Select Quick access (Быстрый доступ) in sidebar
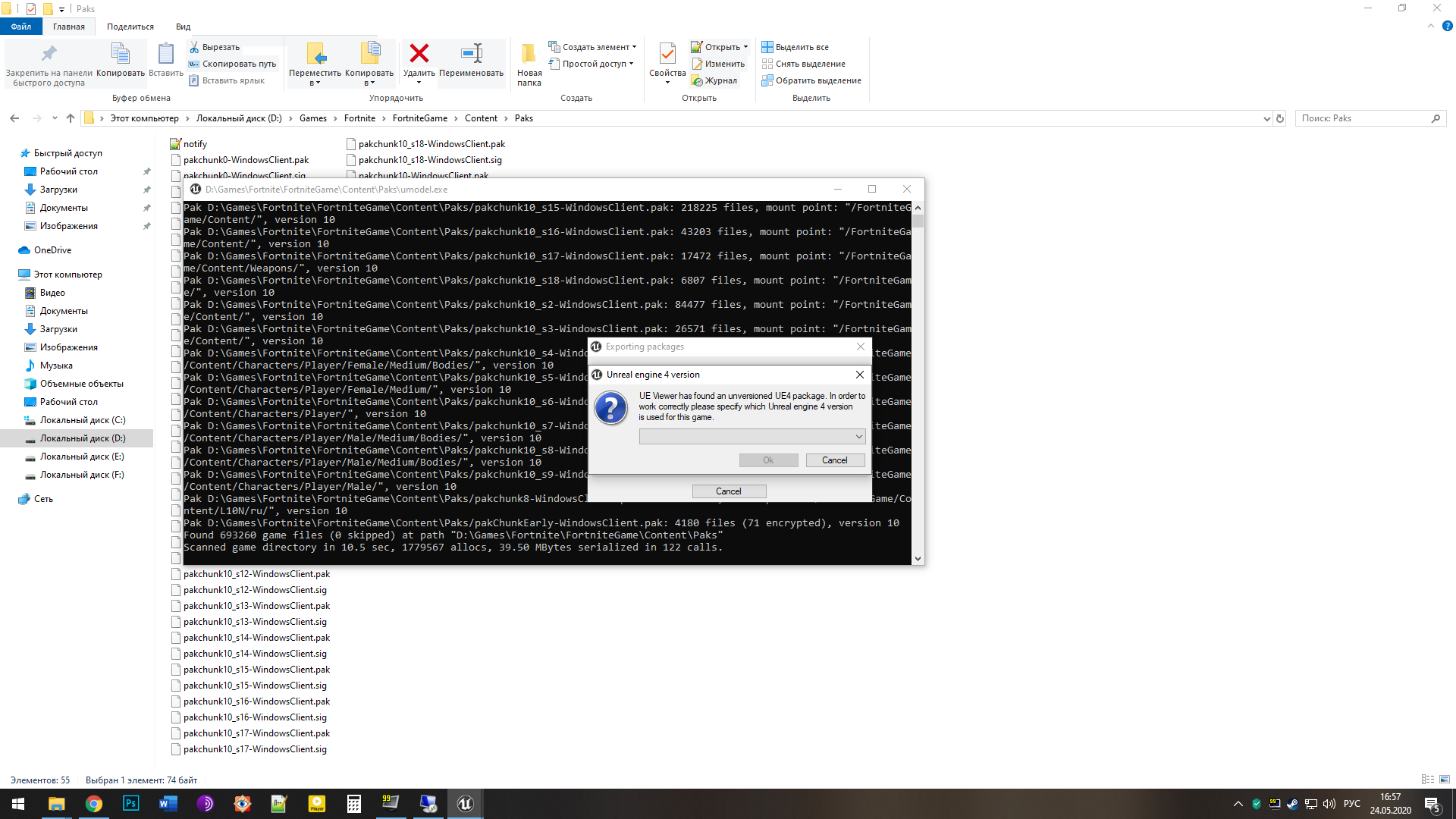This screenshot has height=819, width=1456. (x=67, y=153)
